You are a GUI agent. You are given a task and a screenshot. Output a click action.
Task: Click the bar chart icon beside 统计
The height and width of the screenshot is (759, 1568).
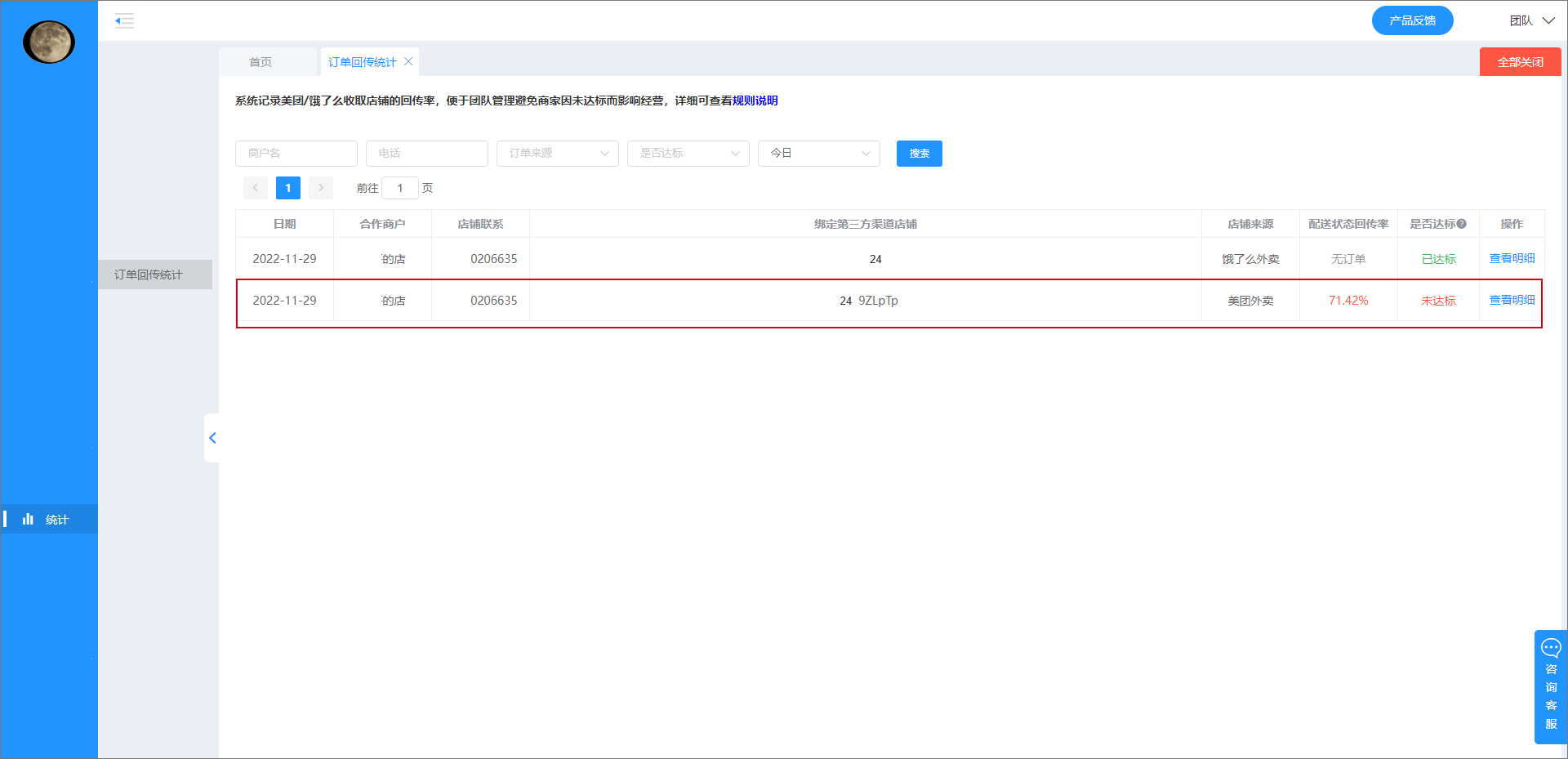click(28, 519)
